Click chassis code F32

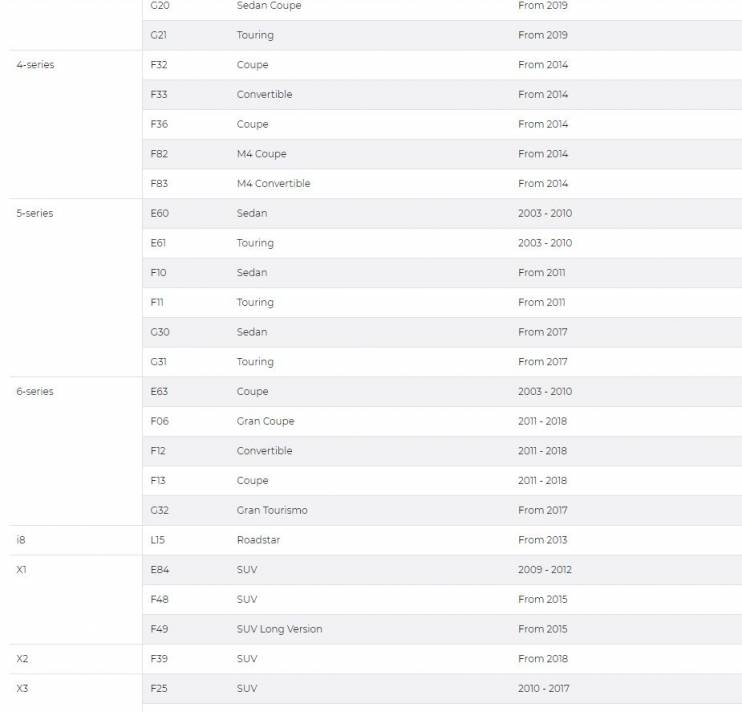[159, 65]
